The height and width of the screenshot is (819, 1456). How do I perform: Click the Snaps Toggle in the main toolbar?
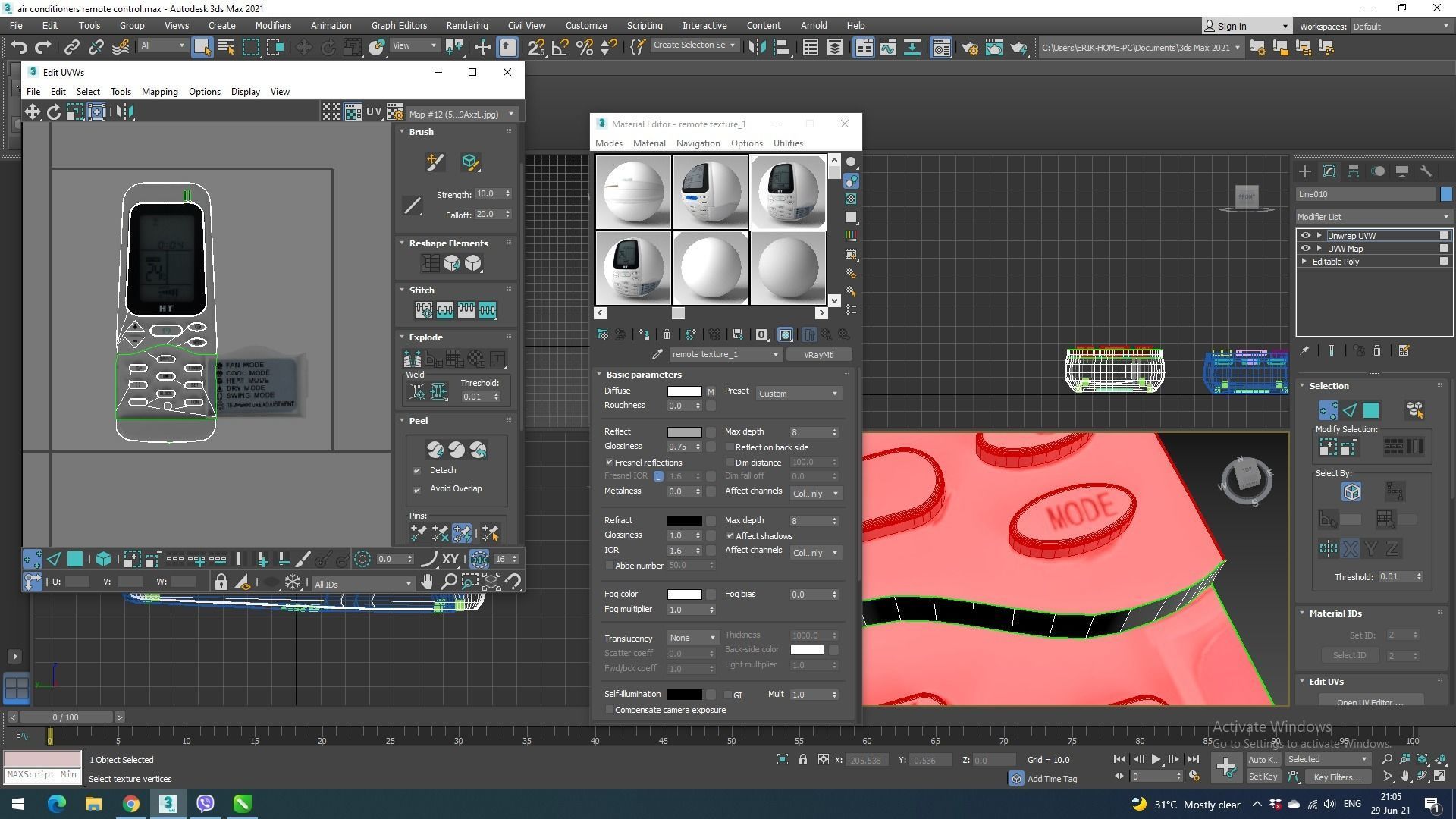535,47
